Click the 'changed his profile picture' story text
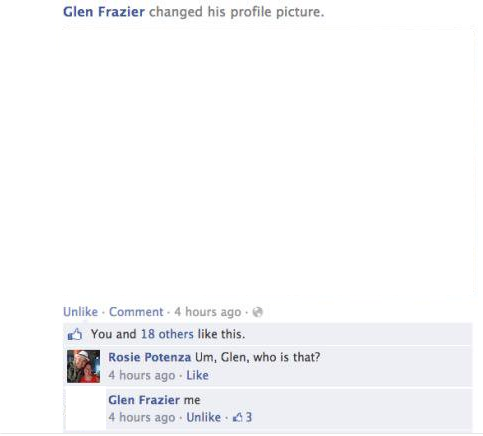Image resolution: width=483 pixels, height=436 pixels. click(x=236, y=12)
